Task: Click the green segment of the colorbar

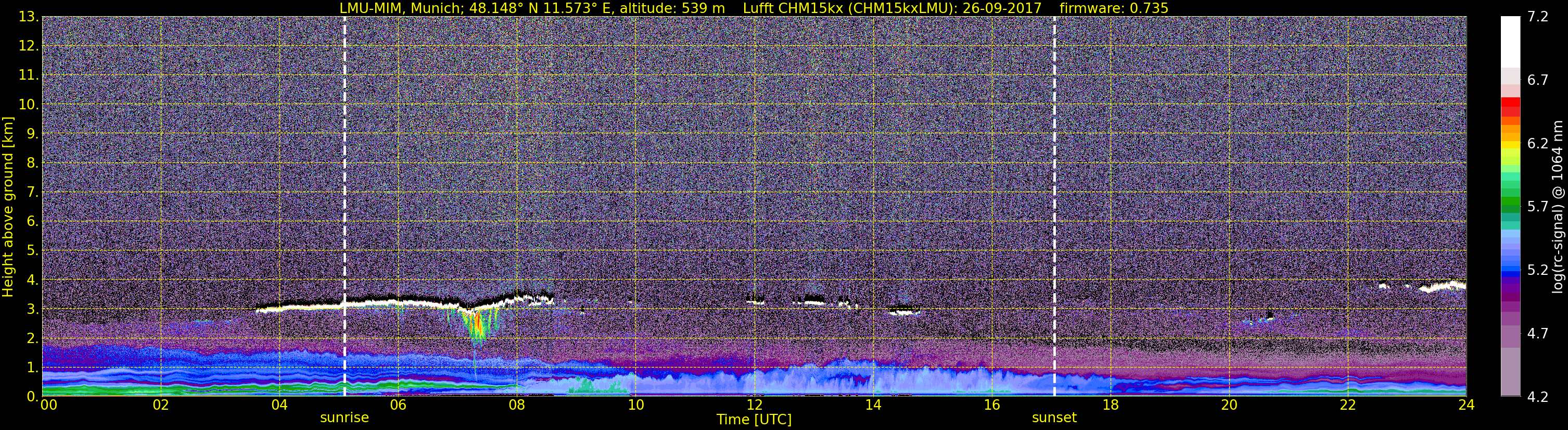Action: coord(1510,201)
